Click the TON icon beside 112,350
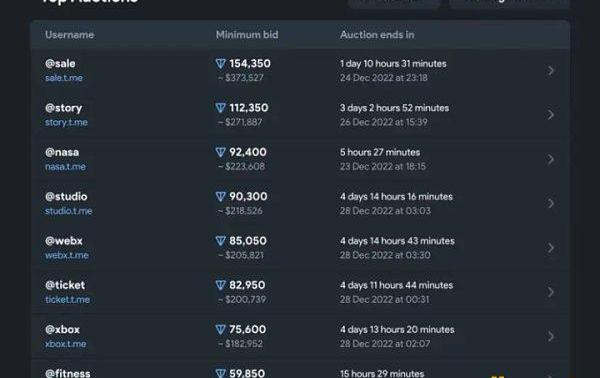This screenshot has height=378, width=600. pos(221,108)
